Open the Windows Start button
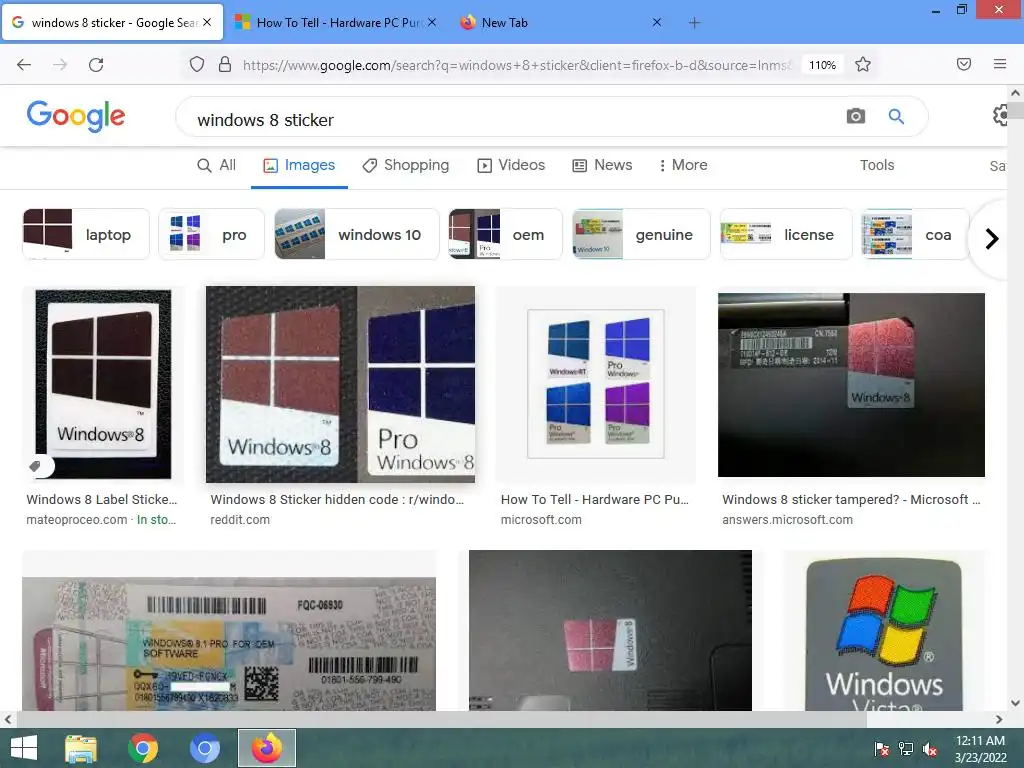The image size is (1024, 768). click(24, 748)
